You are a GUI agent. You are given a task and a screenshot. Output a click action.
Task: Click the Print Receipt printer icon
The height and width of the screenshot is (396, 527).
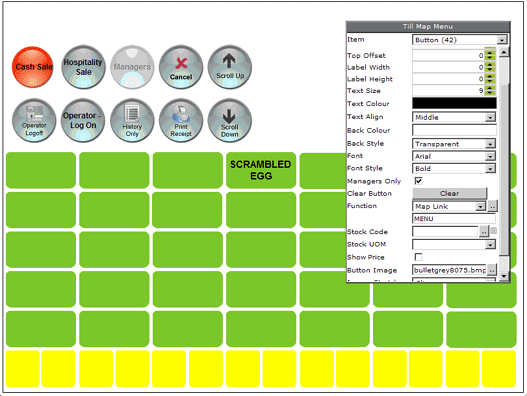[181, 120]
